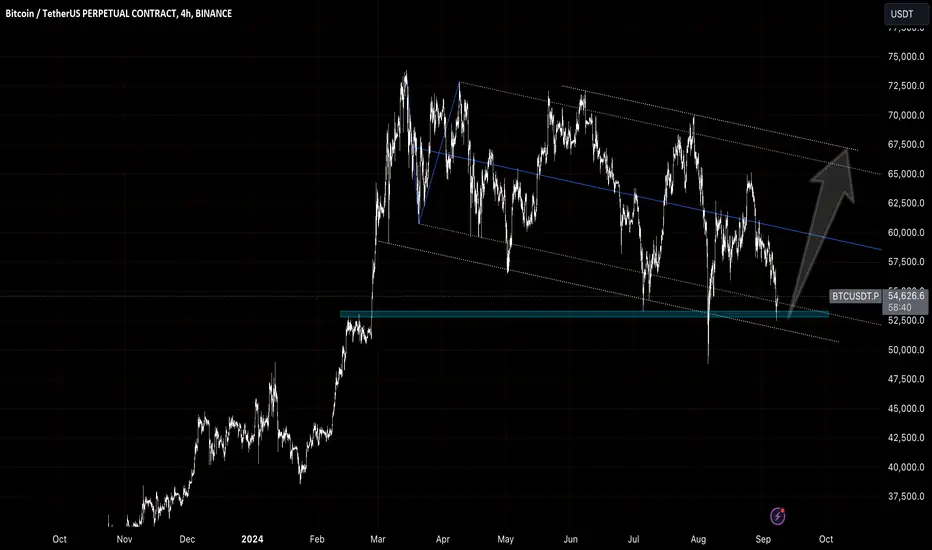The height and width of the screenshot is (550, 932).
Task: Click the 58:40 candle countdown timer
Action: pyautogui.click(x=900, y=308)
